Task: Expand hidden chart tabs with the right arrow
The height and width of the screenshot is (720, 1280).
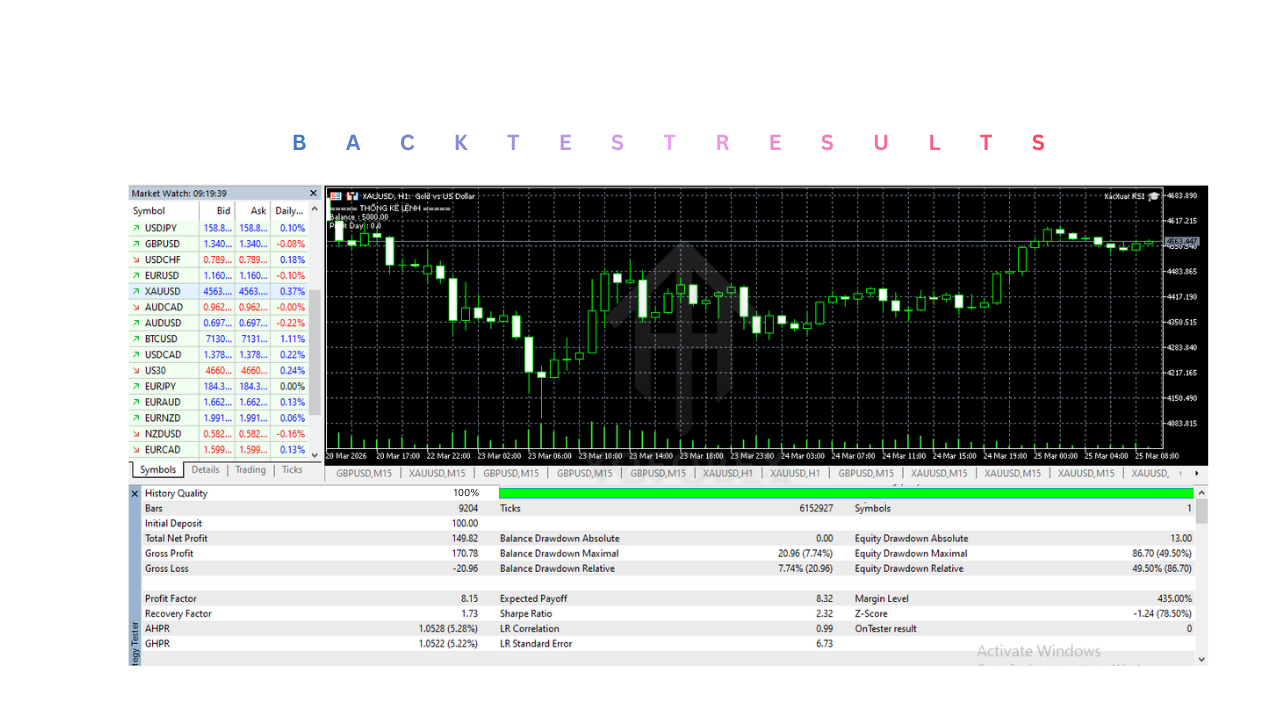Action: tap(1196, 473)
